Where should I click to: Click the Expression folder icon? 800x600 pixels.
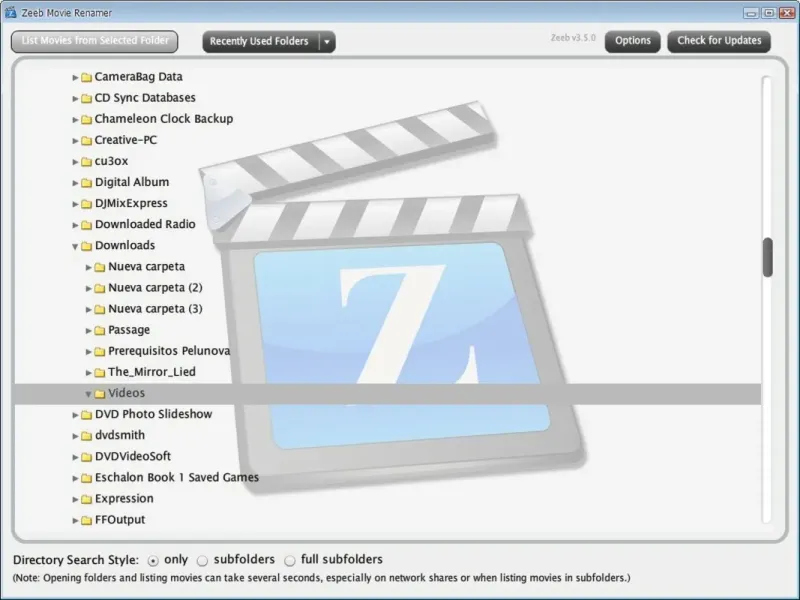(x=86, y=499)
